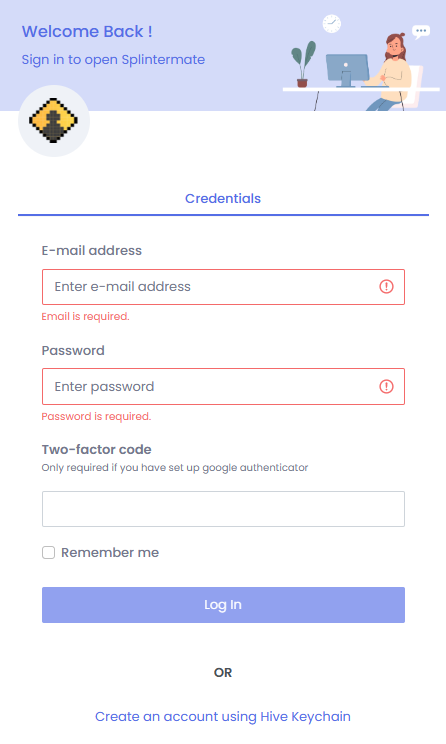Click the Sign in to open Splintermate text
Image resolution: width=446 pixels, height=744 pixels.
(x=113, y=60)
